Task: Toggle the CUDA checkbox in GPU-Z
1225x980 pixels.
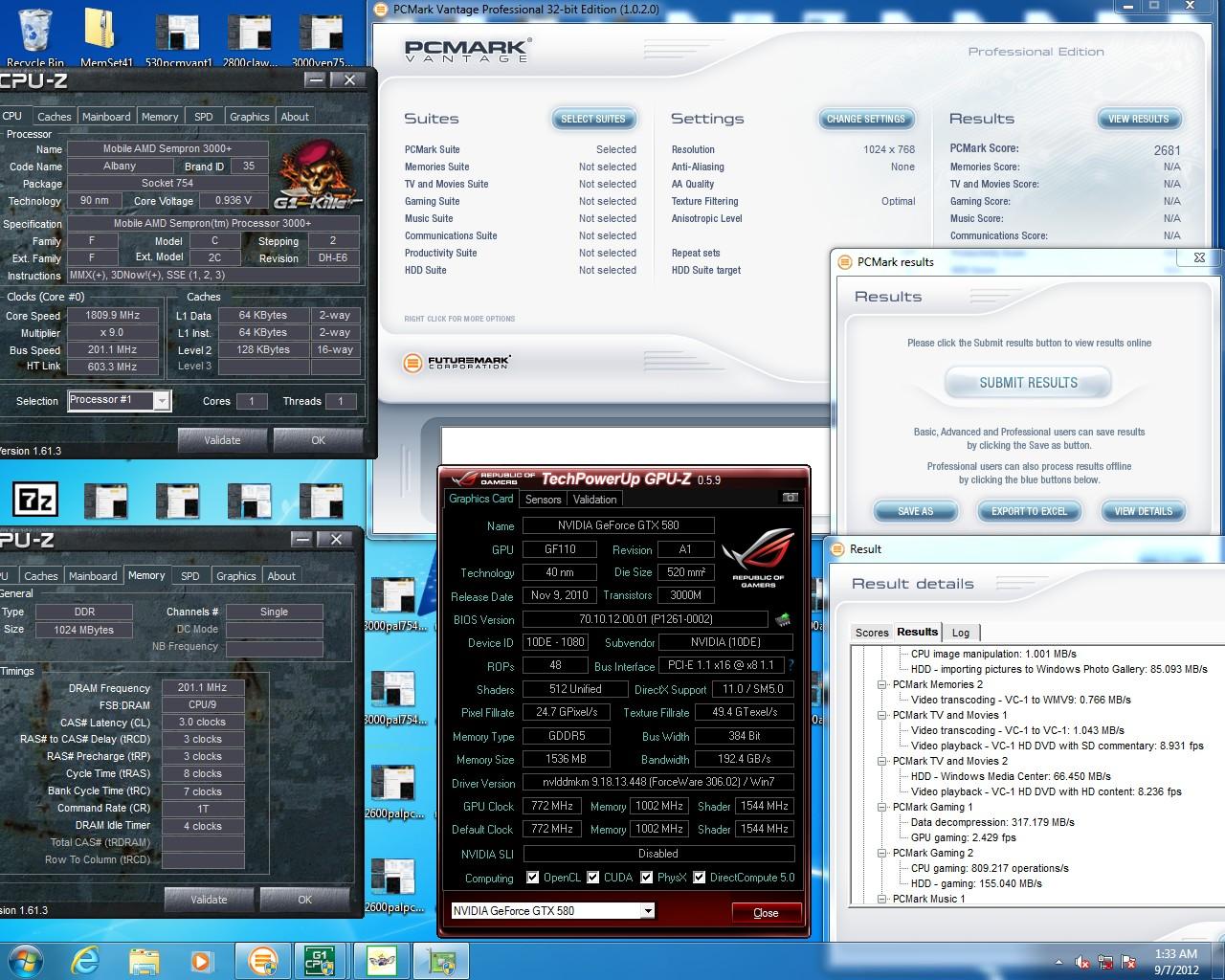Action: [593, 878]
